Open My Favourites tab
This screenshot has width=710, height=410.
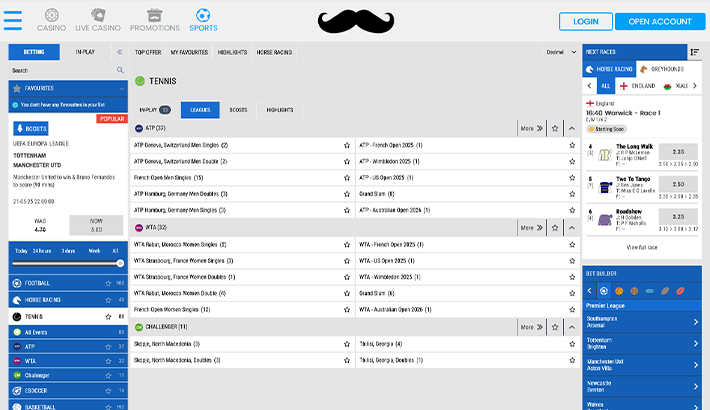189,52
